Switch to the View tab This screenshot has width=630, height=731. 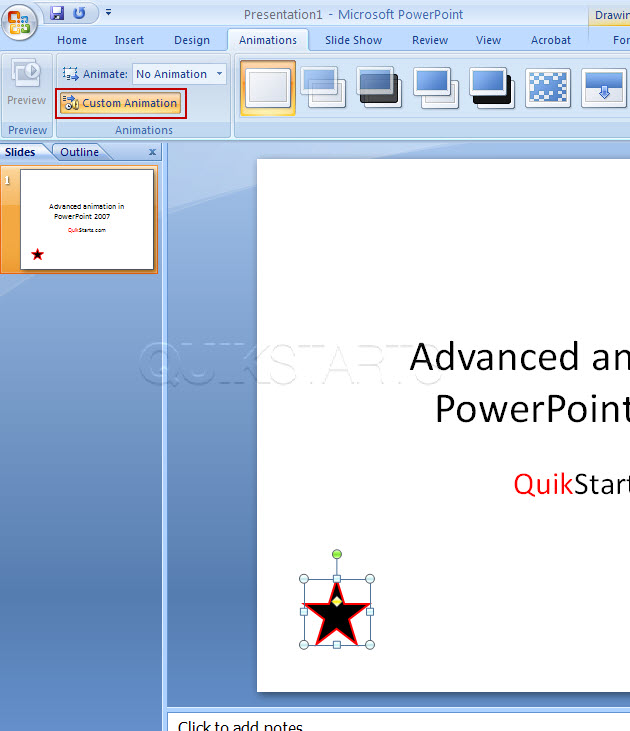pos(488,40)
